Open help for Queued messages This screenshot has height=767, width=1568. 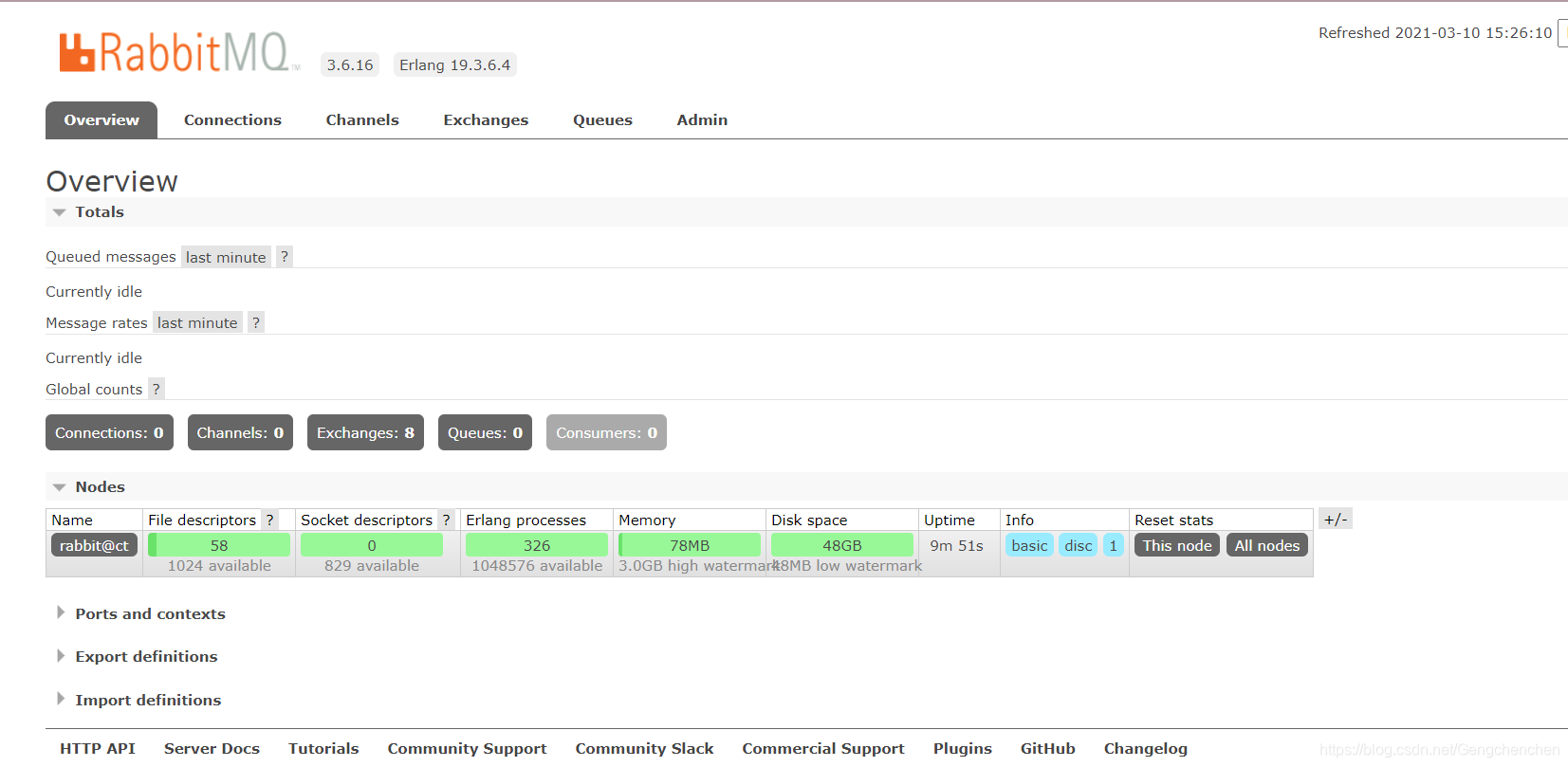[285, 257]
